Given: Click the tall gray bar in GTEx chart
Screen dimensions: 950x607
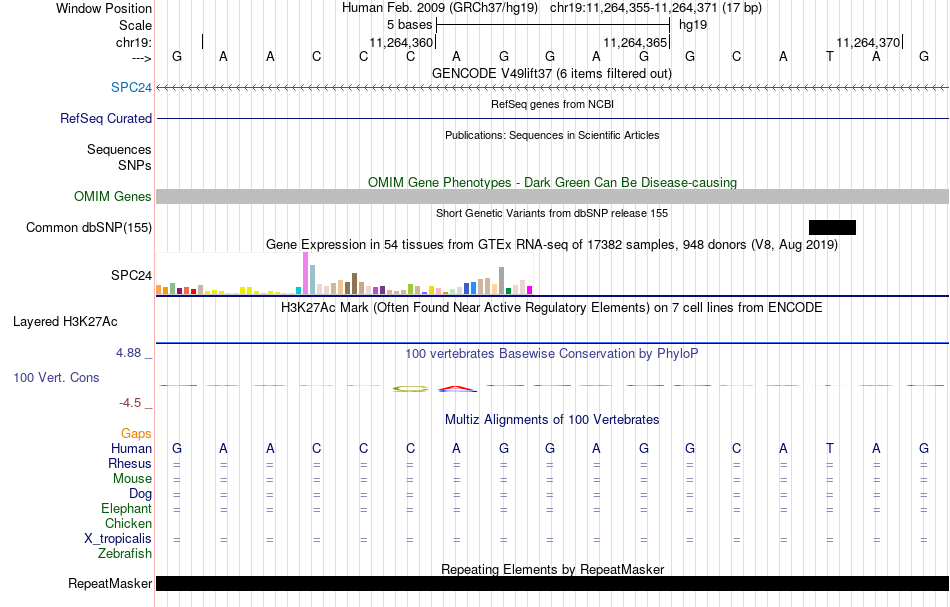Looking at the screenshot, I should pyautogui.click(x=501, y=280).
